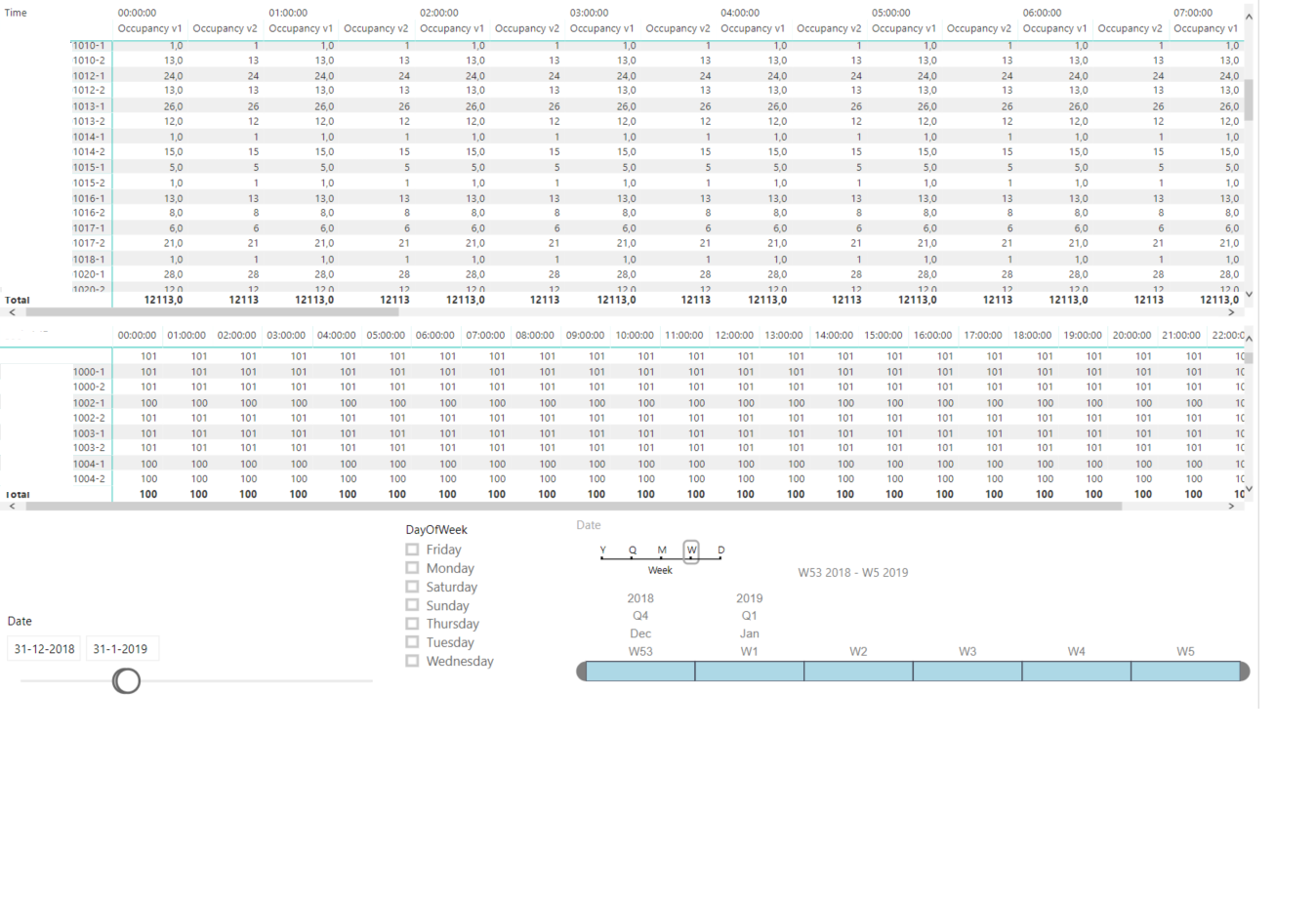1316x898 pixels.
Task: Select the W4 week segment in timeline
Action: pyautogui.click(x=1076, y=672)
